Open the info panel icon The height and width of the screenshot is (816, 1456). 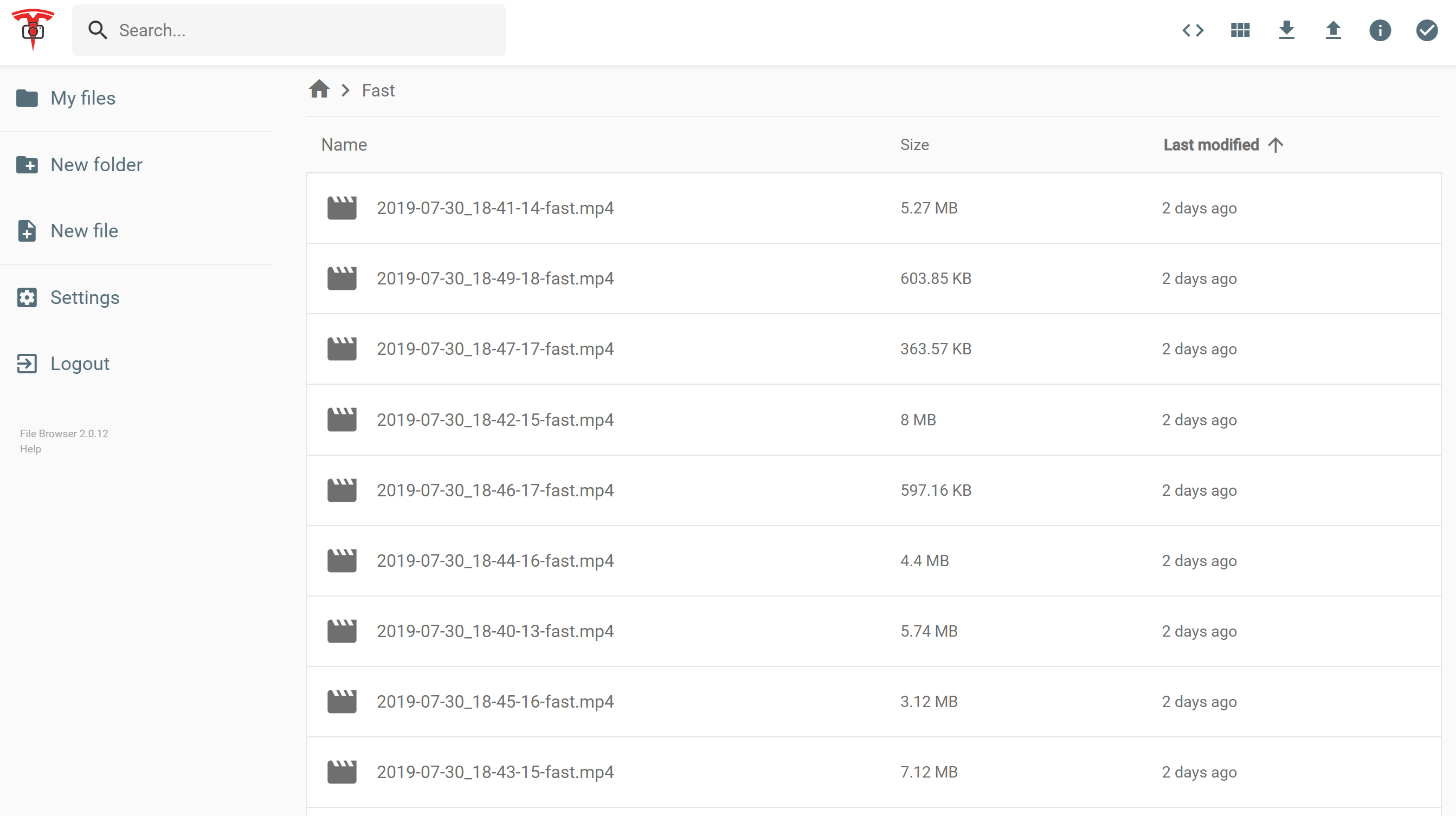point(1380,30)
